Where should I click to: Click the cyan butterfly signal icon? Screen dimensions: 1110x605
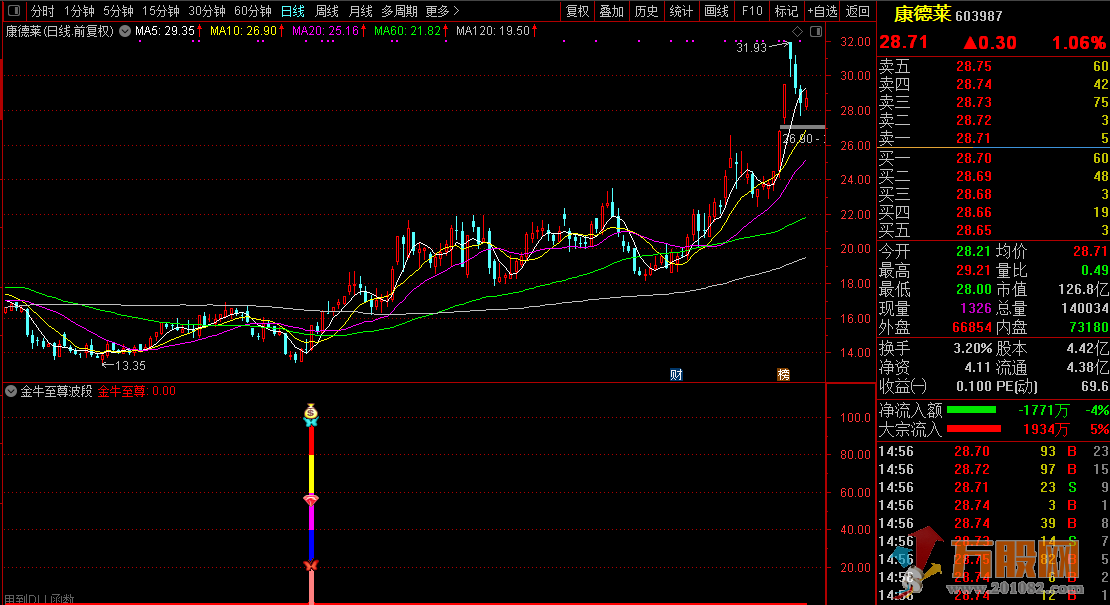coord(311,422)
